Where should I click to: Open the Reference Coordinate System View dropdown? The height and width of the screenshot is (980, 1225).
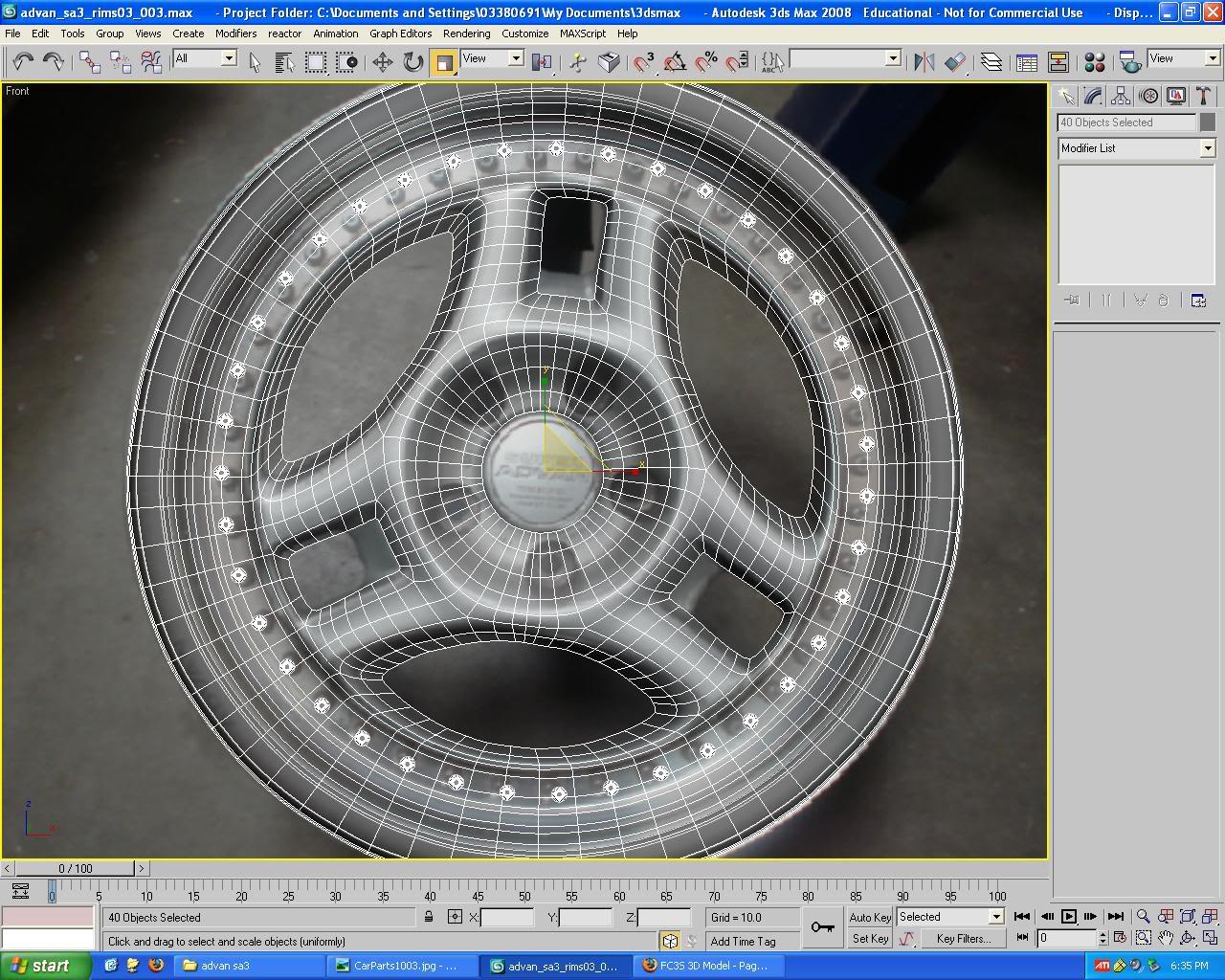(491, 58)
